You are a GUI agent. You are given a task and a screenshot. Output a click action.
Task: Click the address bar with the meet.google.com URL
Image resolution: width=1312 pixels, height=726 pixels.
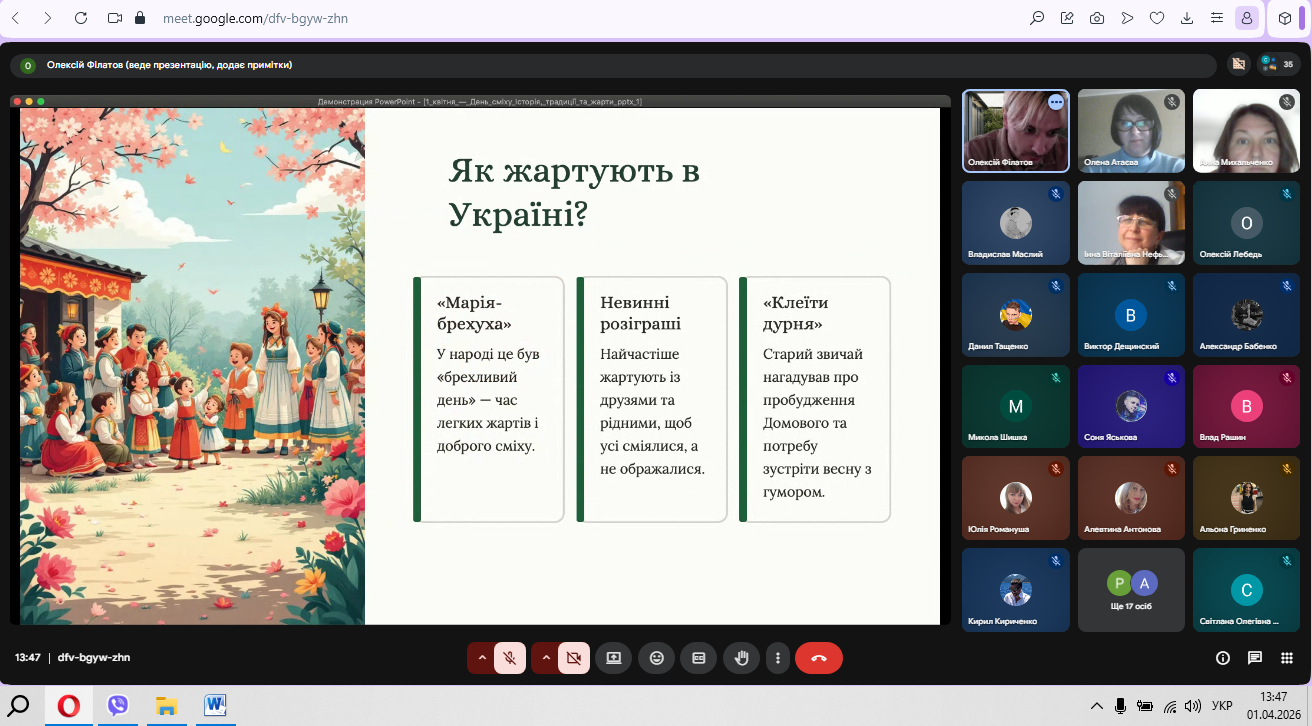tap(500, 18)
